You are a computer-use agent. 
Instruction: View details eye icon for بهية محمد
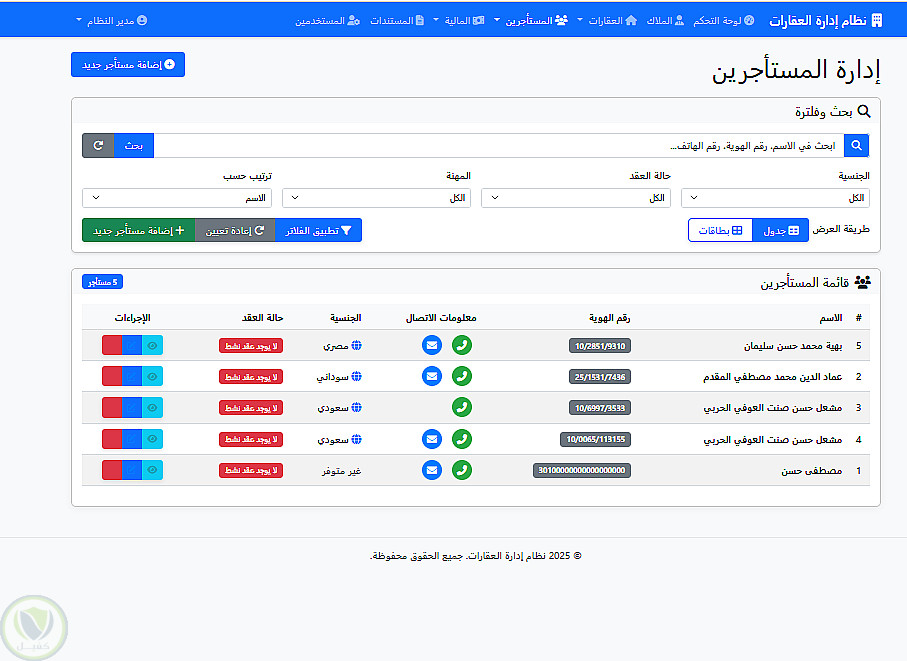tap(153, 345)
